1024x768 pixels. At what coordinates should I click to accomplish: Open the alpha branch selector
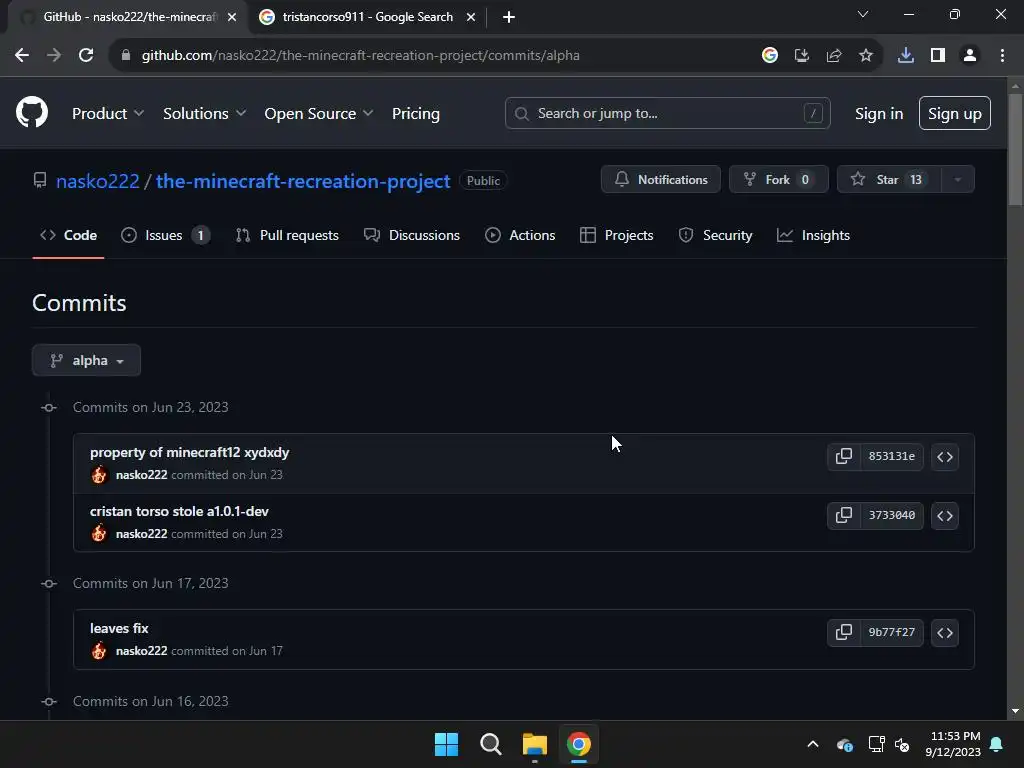(x=86, y=360)
